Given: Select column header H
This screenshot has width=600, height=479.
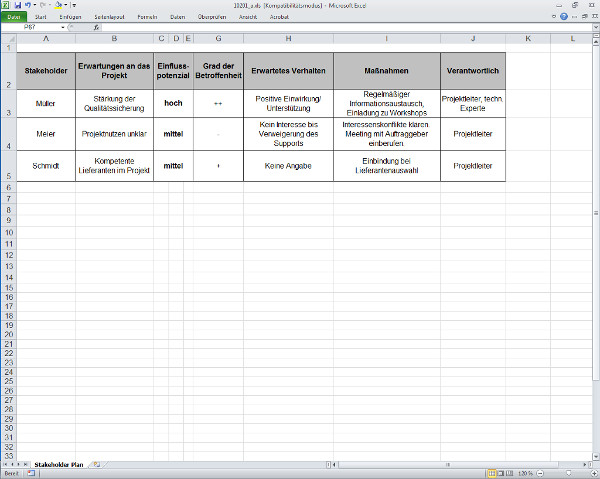Looking at the screenshot, I should point(287,38).
